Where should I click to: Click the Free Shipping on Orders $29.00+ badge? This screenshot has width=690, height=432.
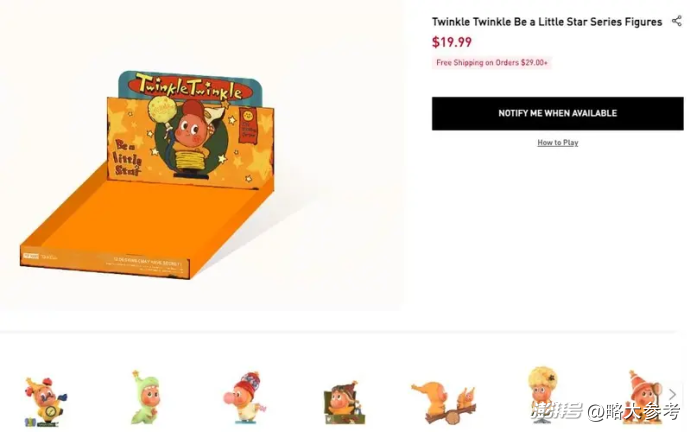pos(492,62)
